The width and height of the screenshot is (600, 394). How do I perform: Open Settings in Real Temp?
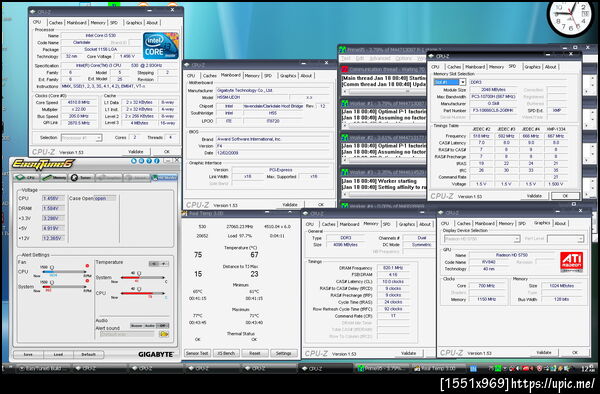[x=284, y=353]
